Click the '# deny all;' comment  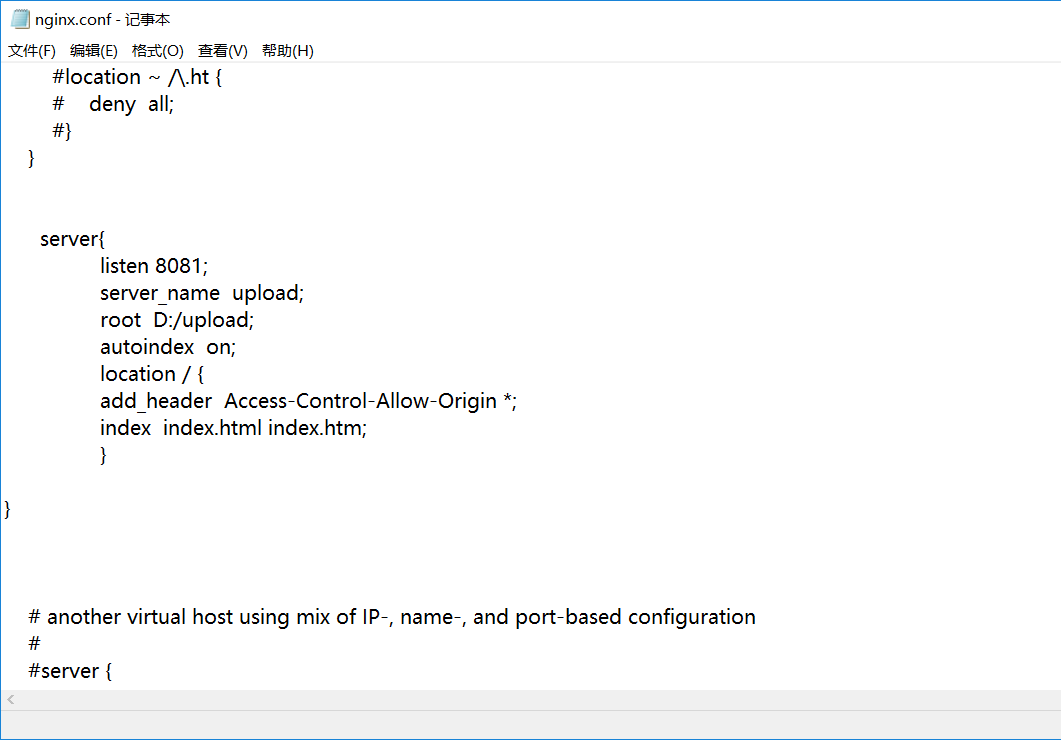tap(113, 104)
